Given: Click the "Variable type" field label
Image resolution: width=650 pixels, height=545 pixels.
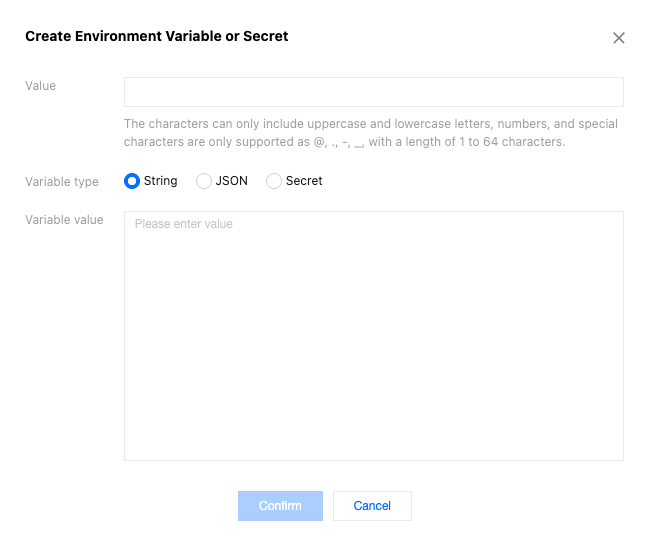Looking at the screenshot, I should [62, 182].
